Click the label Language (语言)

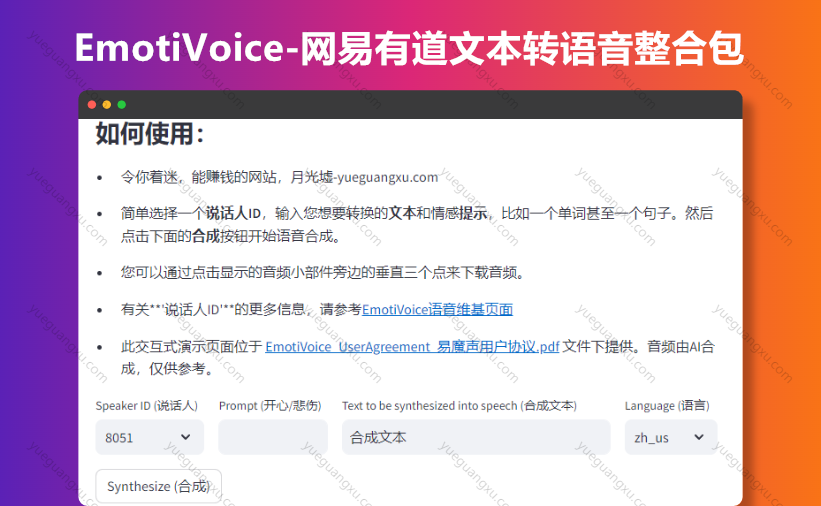pyautogui.click(x=667, y=406)
